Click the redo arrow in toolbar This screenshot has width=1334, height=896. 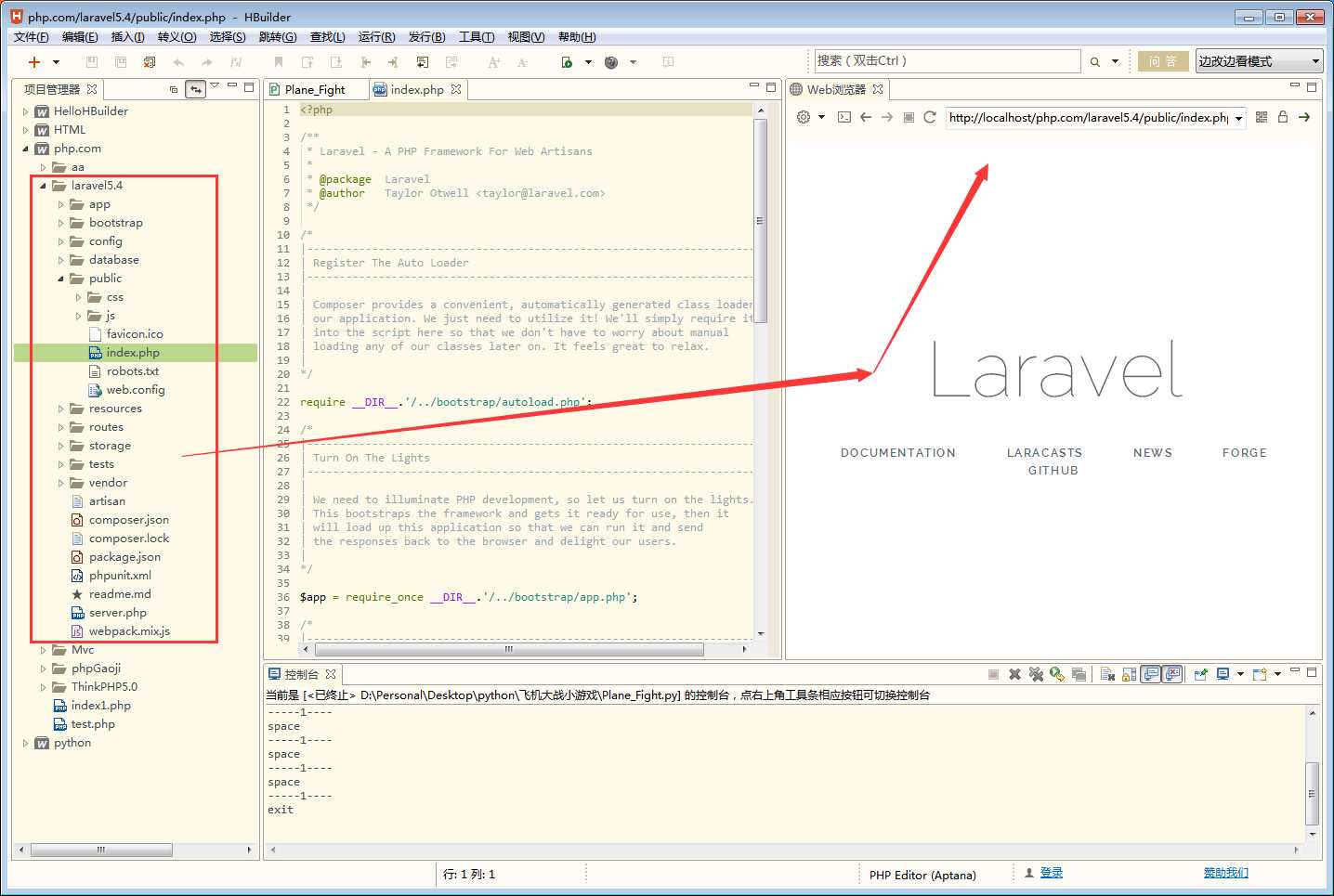(x=206, y=62)
